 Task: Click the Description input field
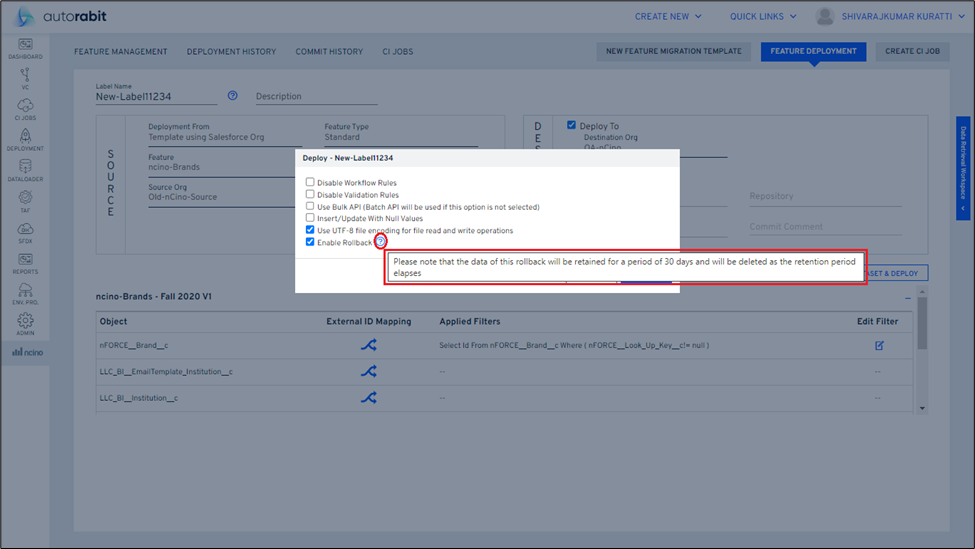coord(316,97)
